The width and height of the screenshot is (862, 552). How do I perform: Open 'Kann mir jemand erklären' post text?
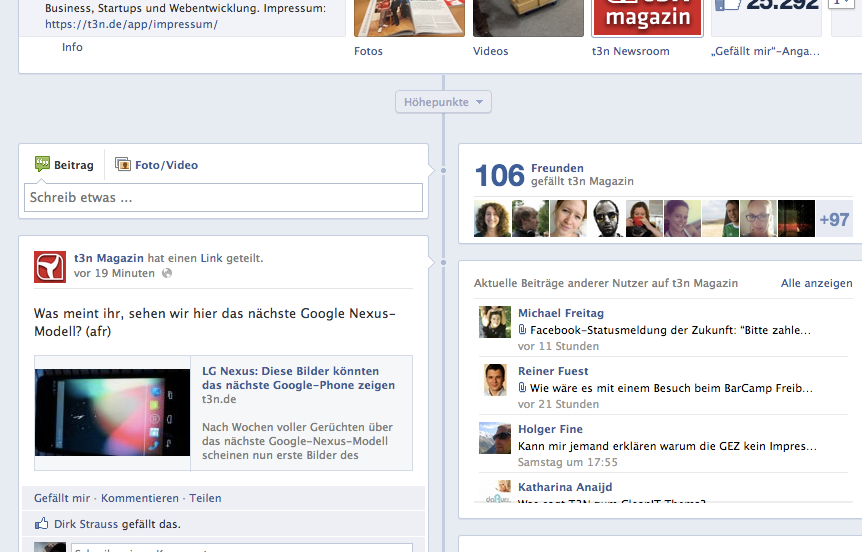pos(667,446)
